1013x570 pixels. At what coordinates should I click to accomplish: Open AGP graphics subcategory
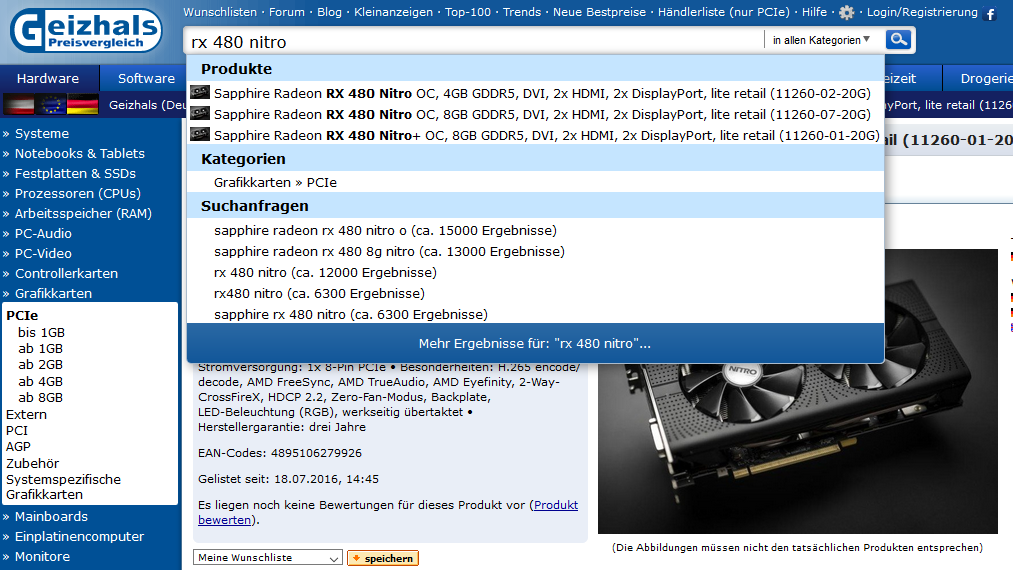point(18,447)
